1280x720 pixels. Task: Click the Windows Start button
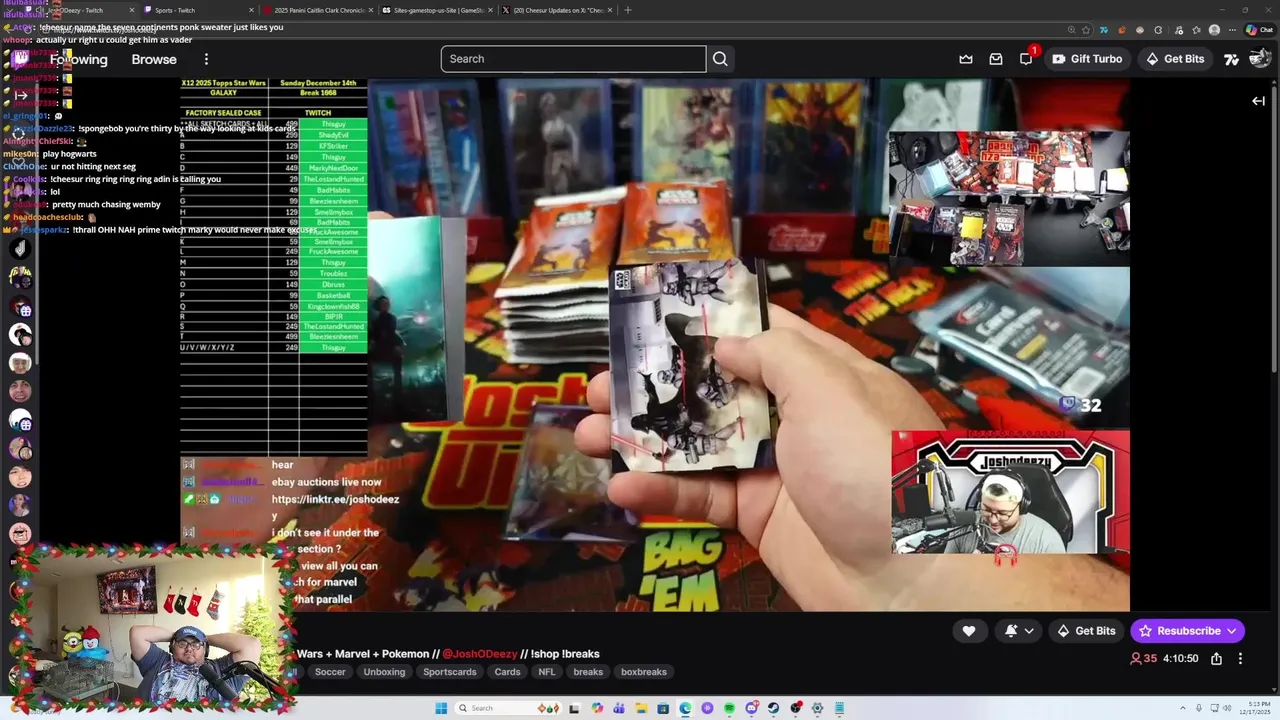441,708
